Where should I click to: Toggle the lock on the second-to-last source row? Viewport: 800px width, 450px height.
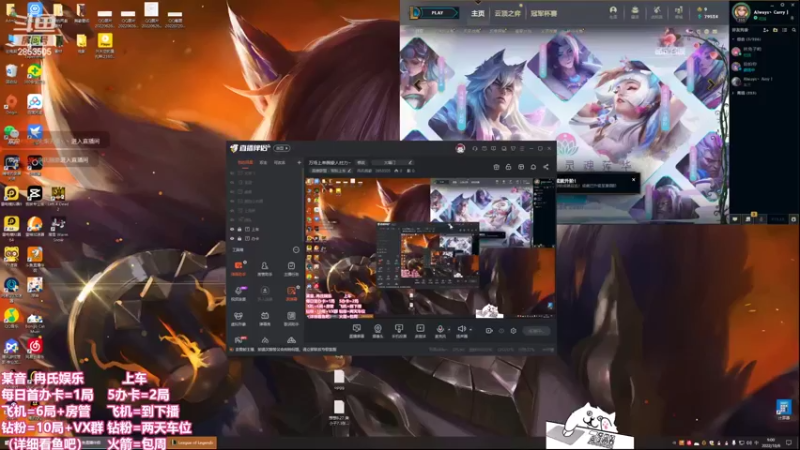coord(239,229)
